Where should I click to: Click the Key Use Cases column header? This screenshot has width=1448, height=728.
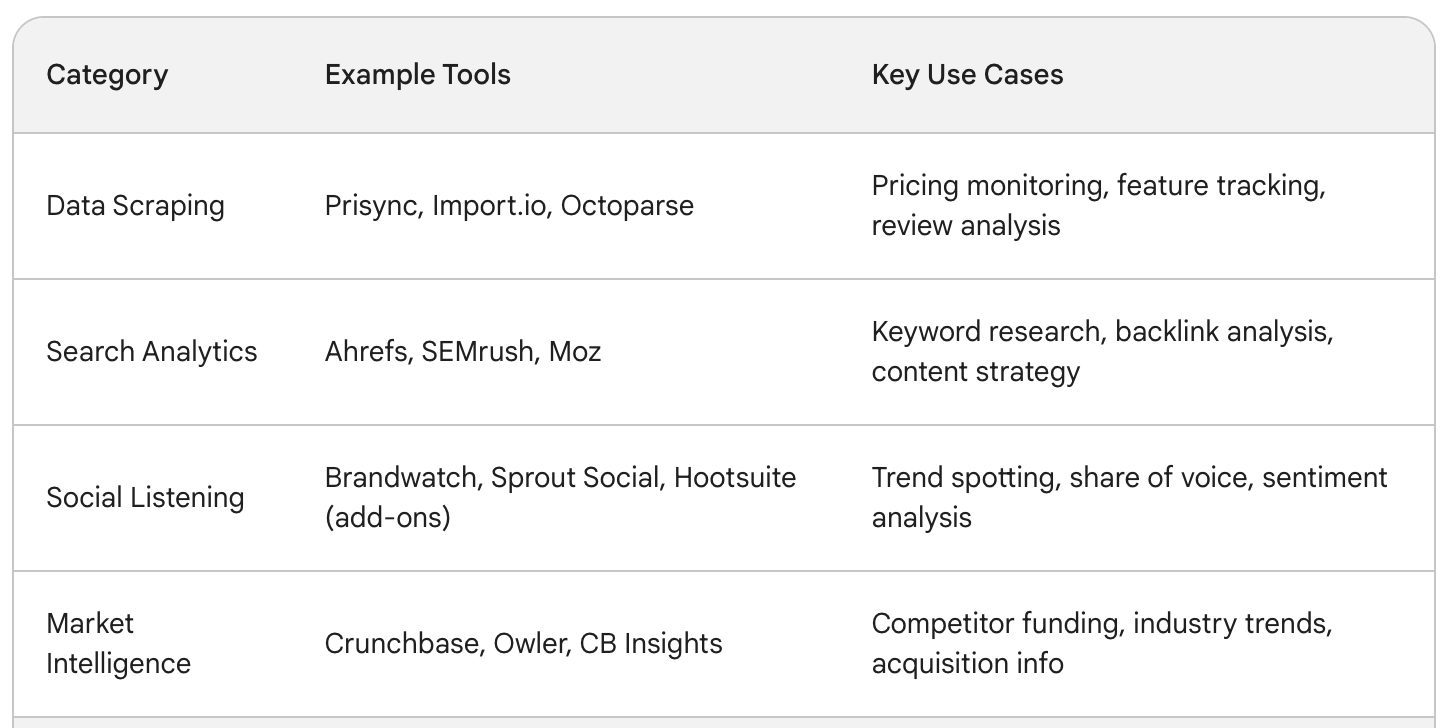click(967, 75)
